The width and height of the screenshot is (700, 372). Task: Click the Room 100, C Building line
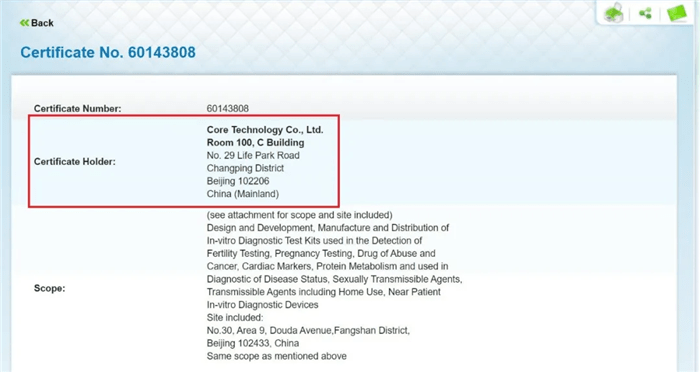coord(255,143)
